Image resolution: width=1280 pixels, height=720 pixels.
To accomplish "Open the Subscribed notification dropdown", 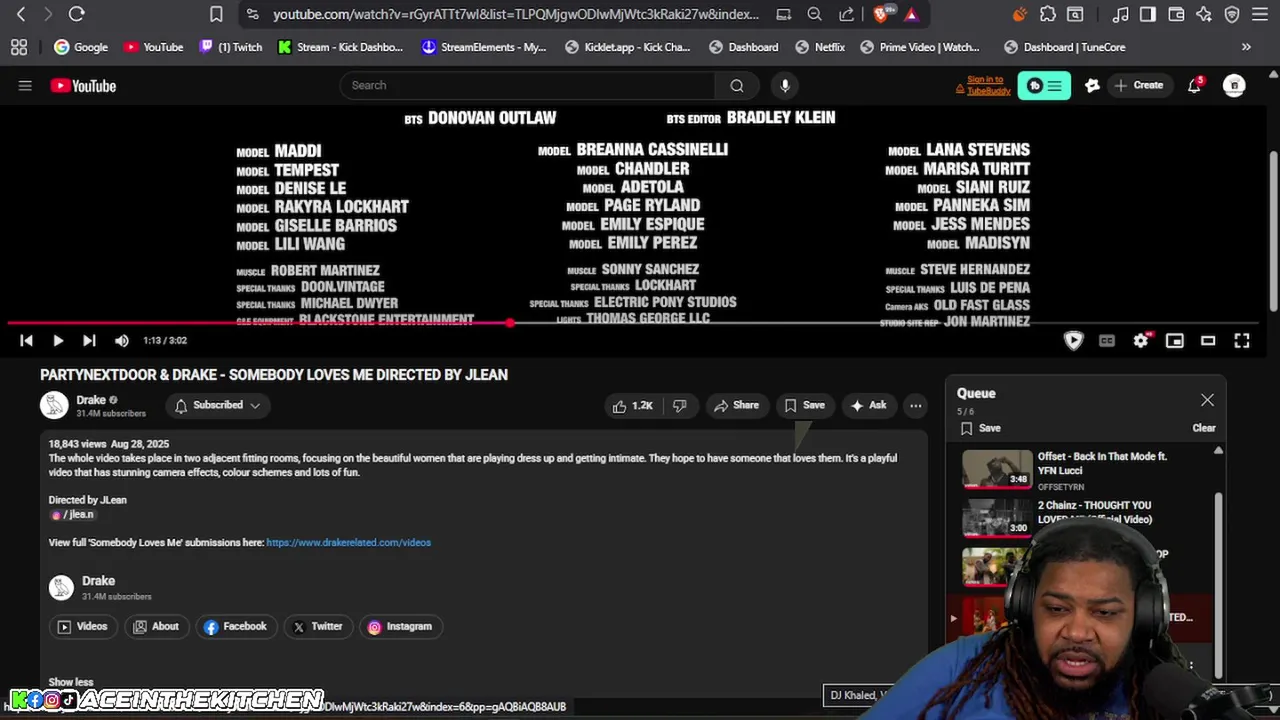I will pos(217,405).
